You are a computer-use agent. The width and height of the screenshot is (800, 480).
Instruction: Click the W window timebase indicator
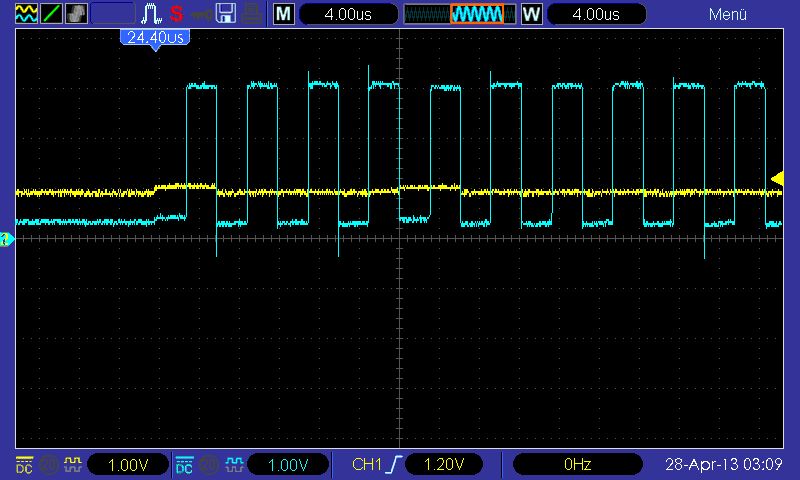point(531,14)
